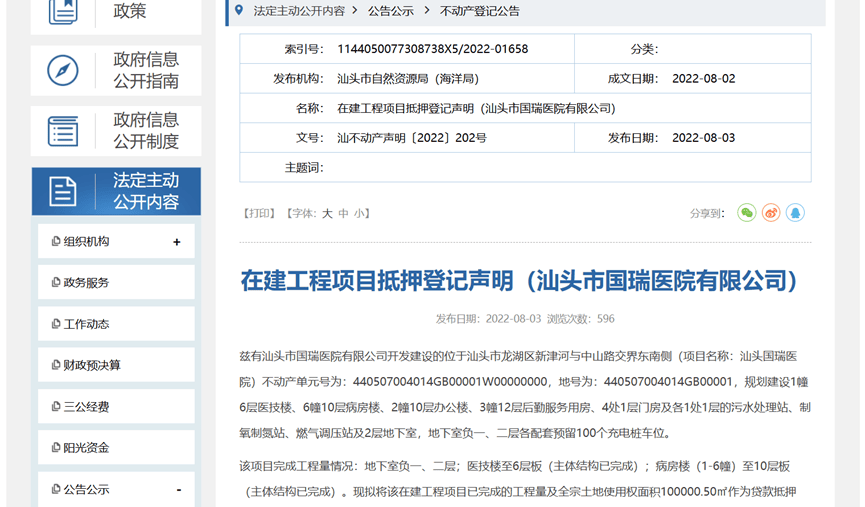The image size is (865, 507).
Task: Share the article to WeChat
Action: click(x=747, y=213)
